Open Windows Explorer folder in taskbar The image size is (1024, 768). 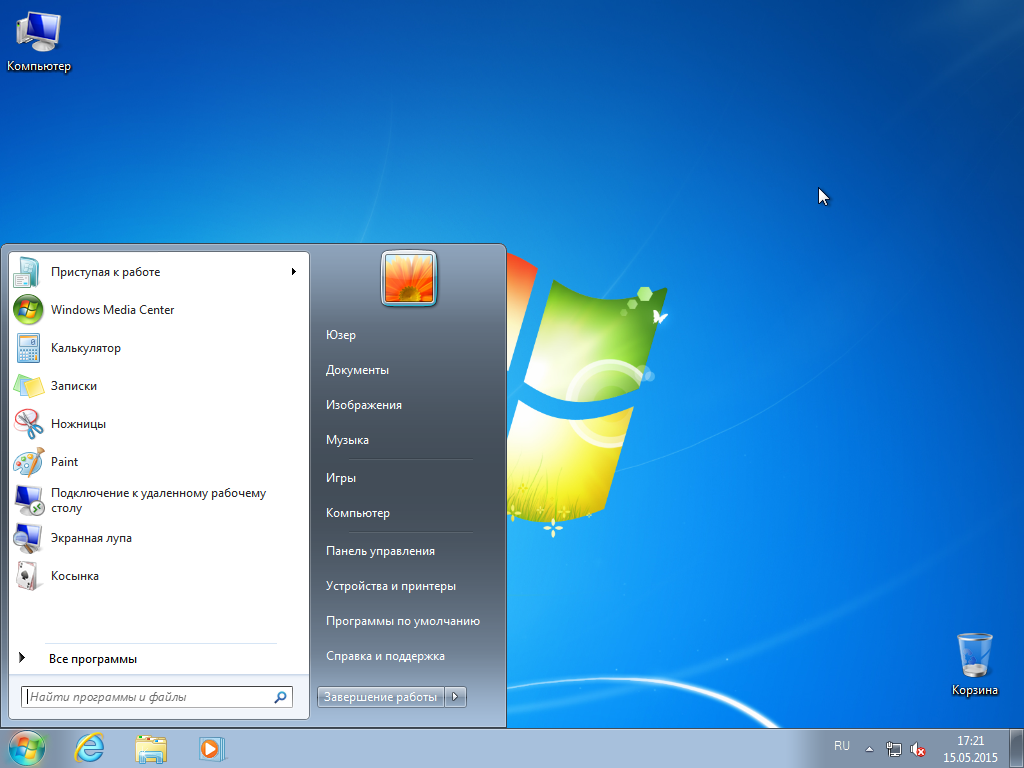pos(151,748)
